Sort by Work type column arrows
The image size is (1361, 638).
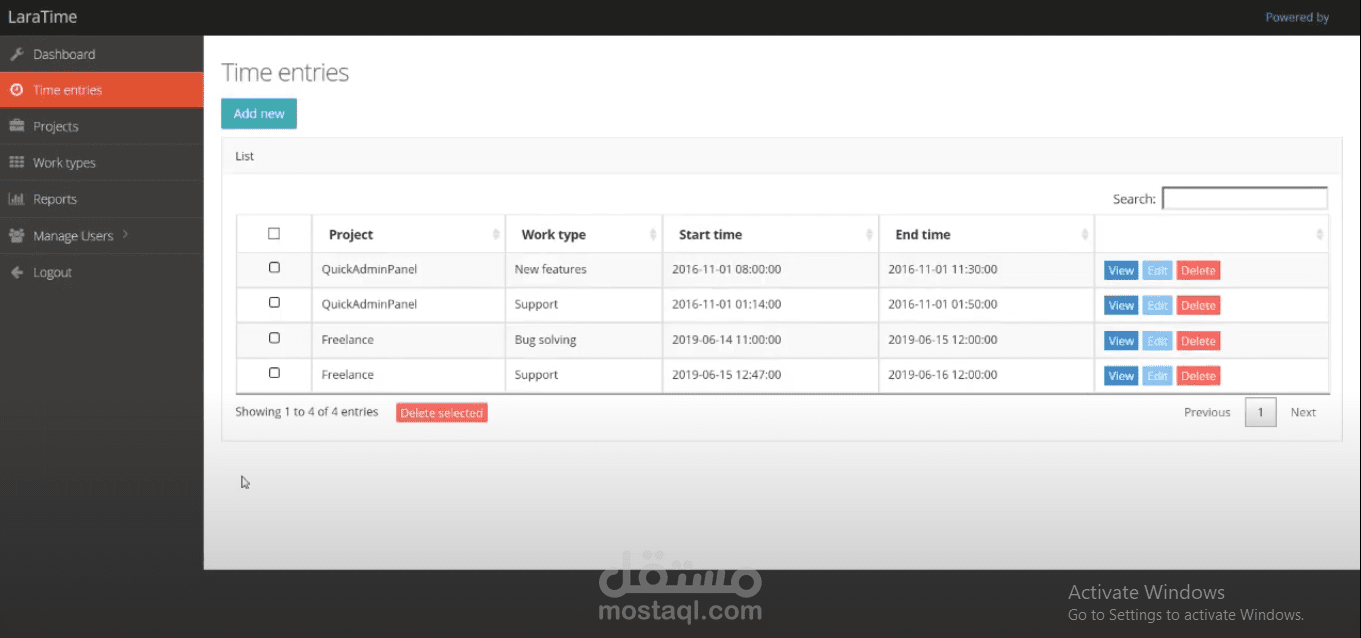pyautogui.click(x=653, y=234)
